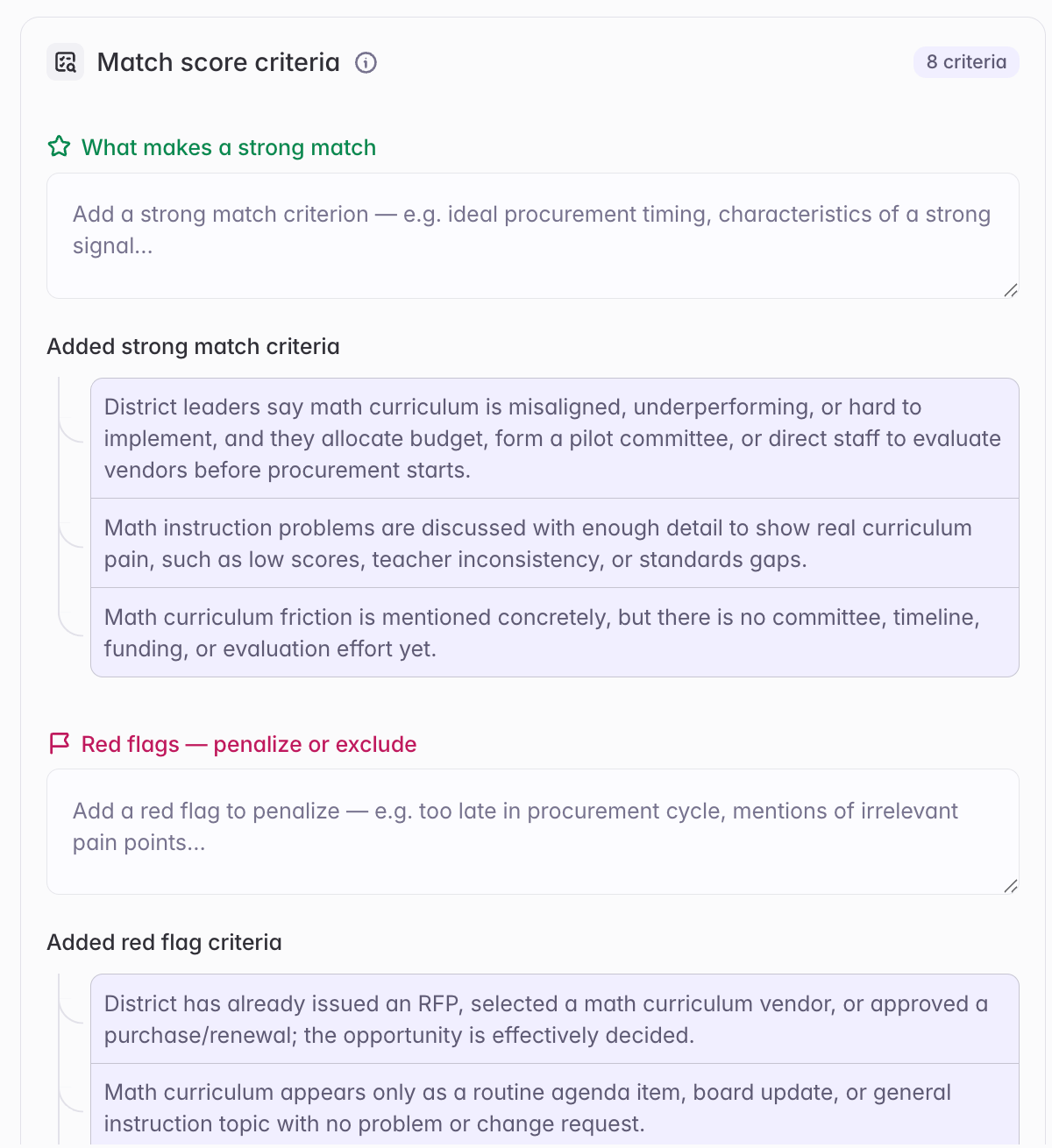Image resolution: width=1052 pixels, height=1148 pixels.
Task: Open the info tooltip beside Match score criteria
Action: pyautogui.click(x=366, y=63)
